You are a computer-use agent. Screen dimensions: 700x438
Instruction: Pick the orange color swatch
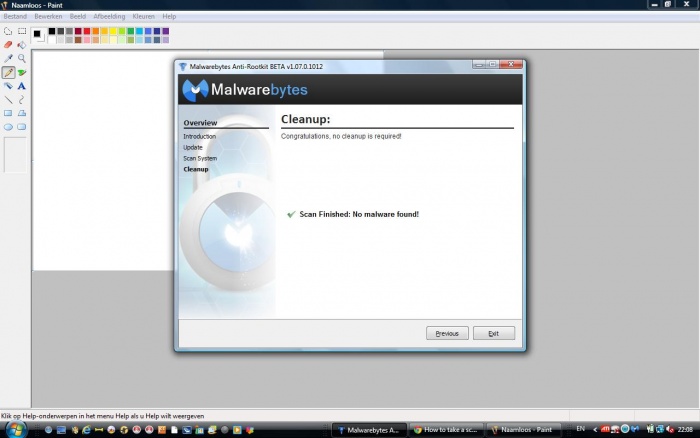click(96, 31)
